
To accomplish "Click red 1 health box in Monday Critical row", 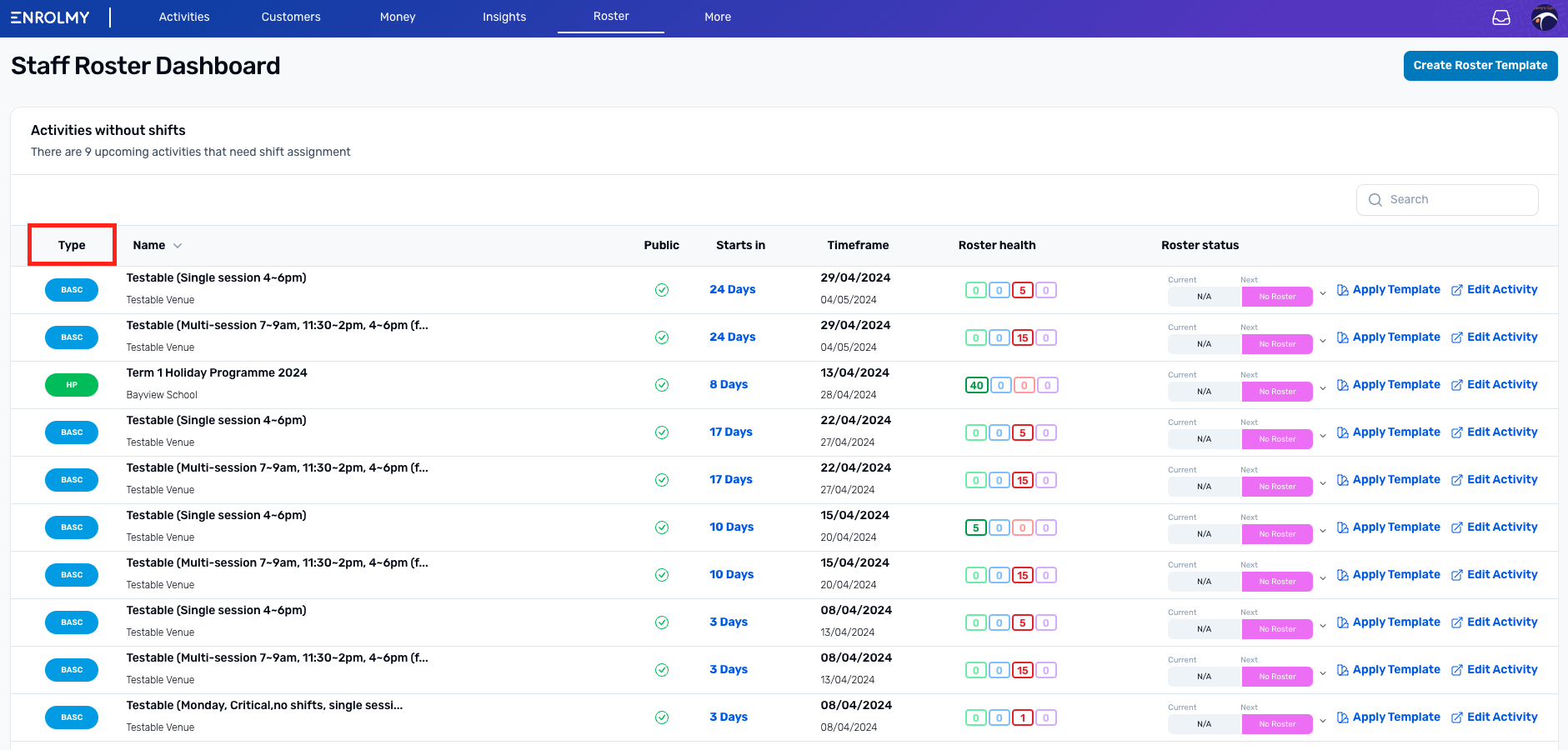I will [1023, 717].
